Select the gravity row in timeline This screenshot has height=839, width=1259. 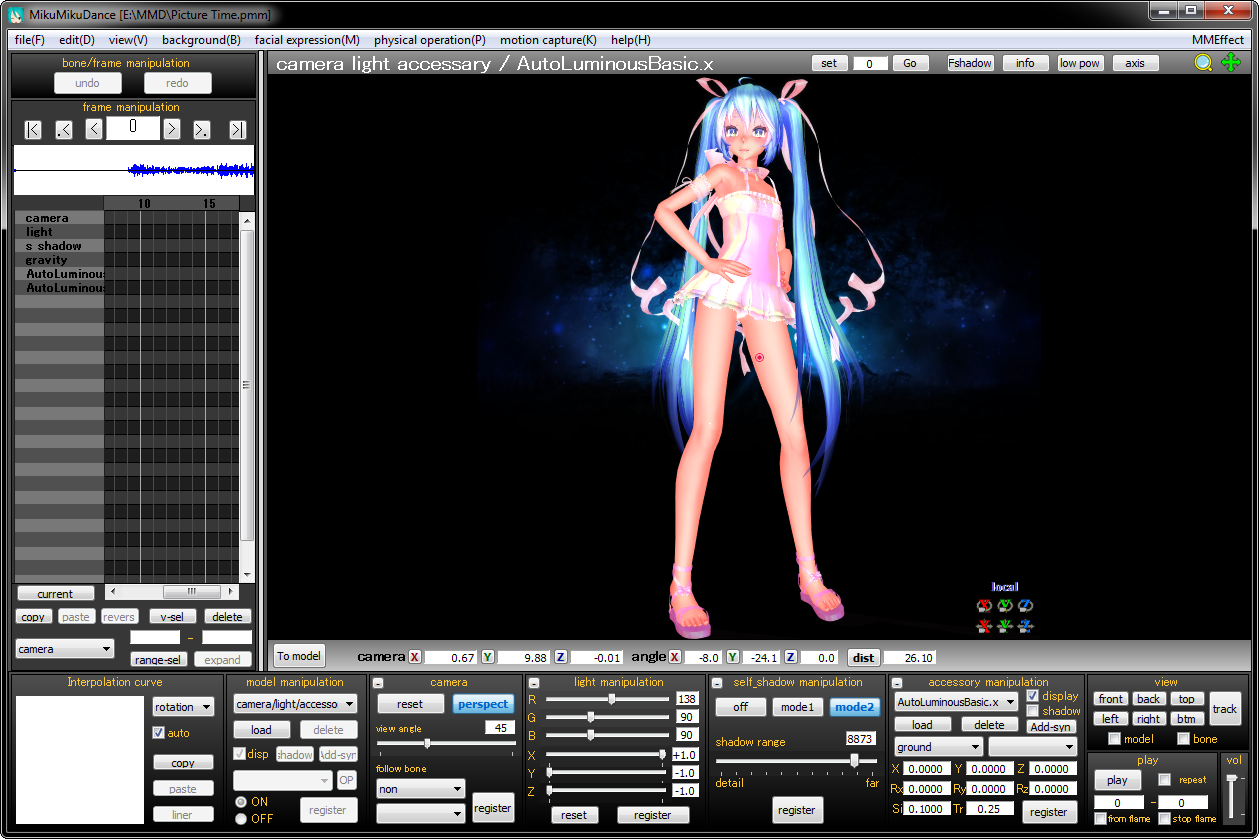coord(59,260)
